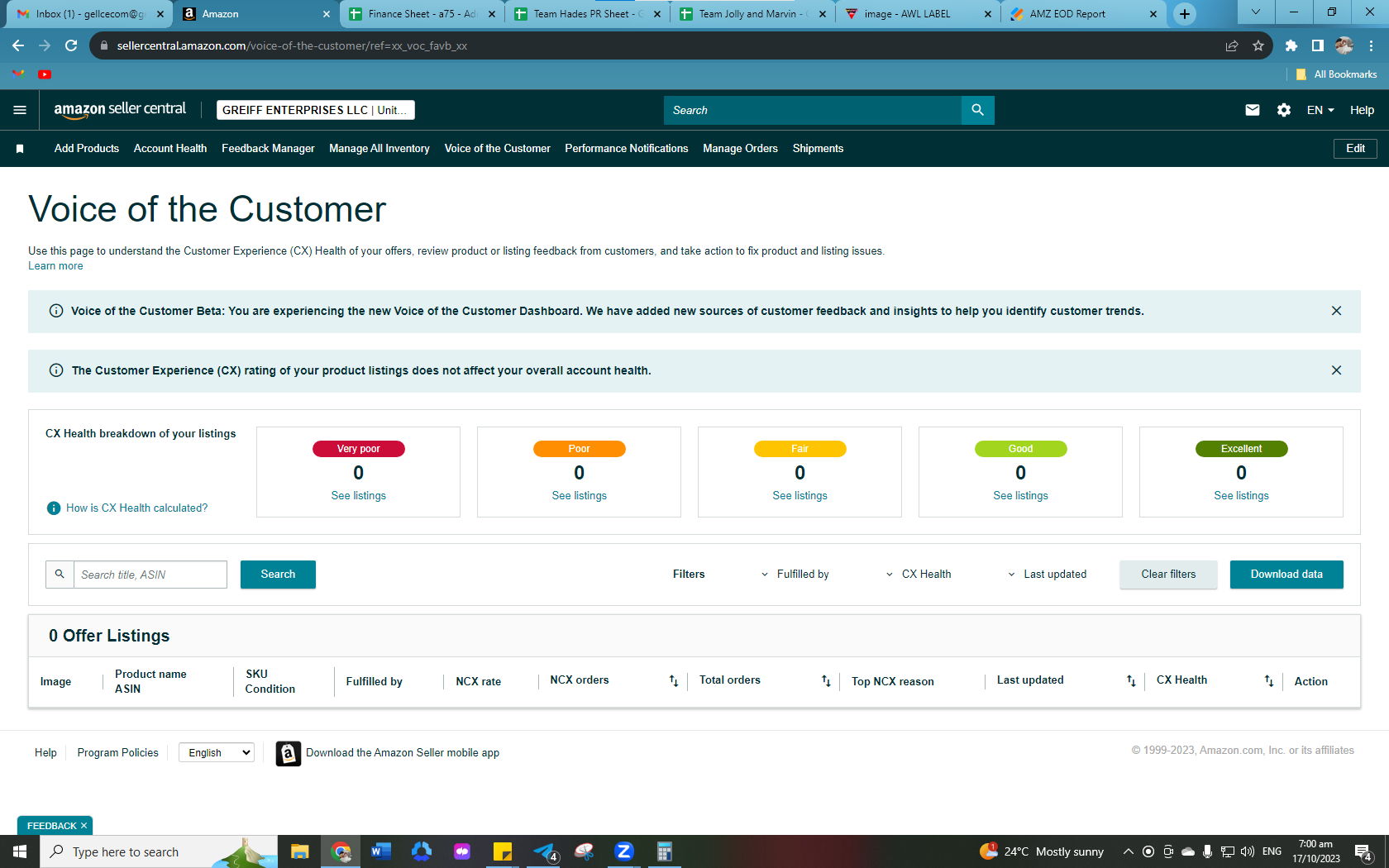Image resolution: width=1389 pixels, height=868 pixels.
Task: Expand the Last updated filter dropdown
Action: pos(1047,575)
